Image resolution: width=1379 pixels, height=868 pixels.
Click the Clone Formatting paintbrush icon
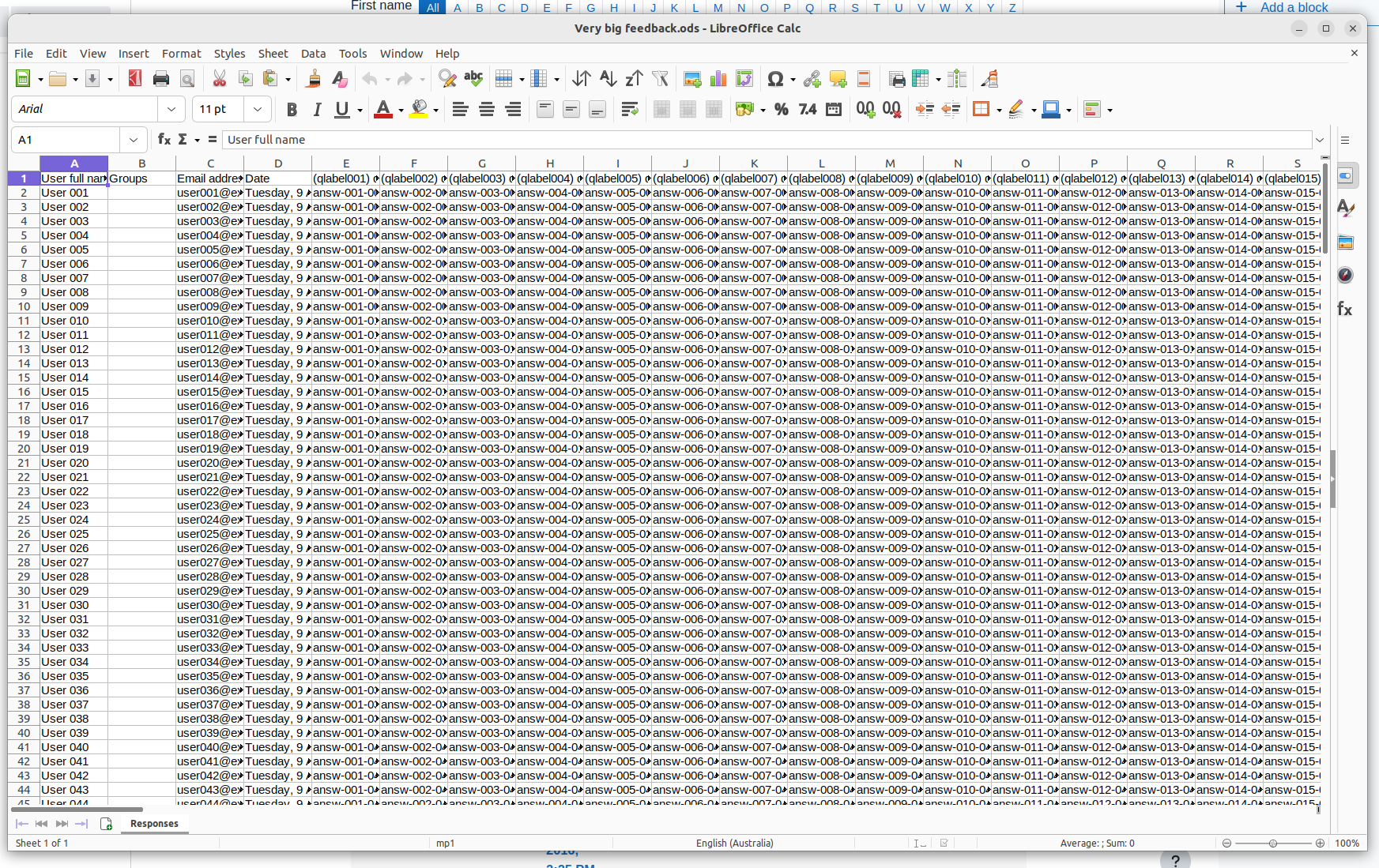pos(314,79)
